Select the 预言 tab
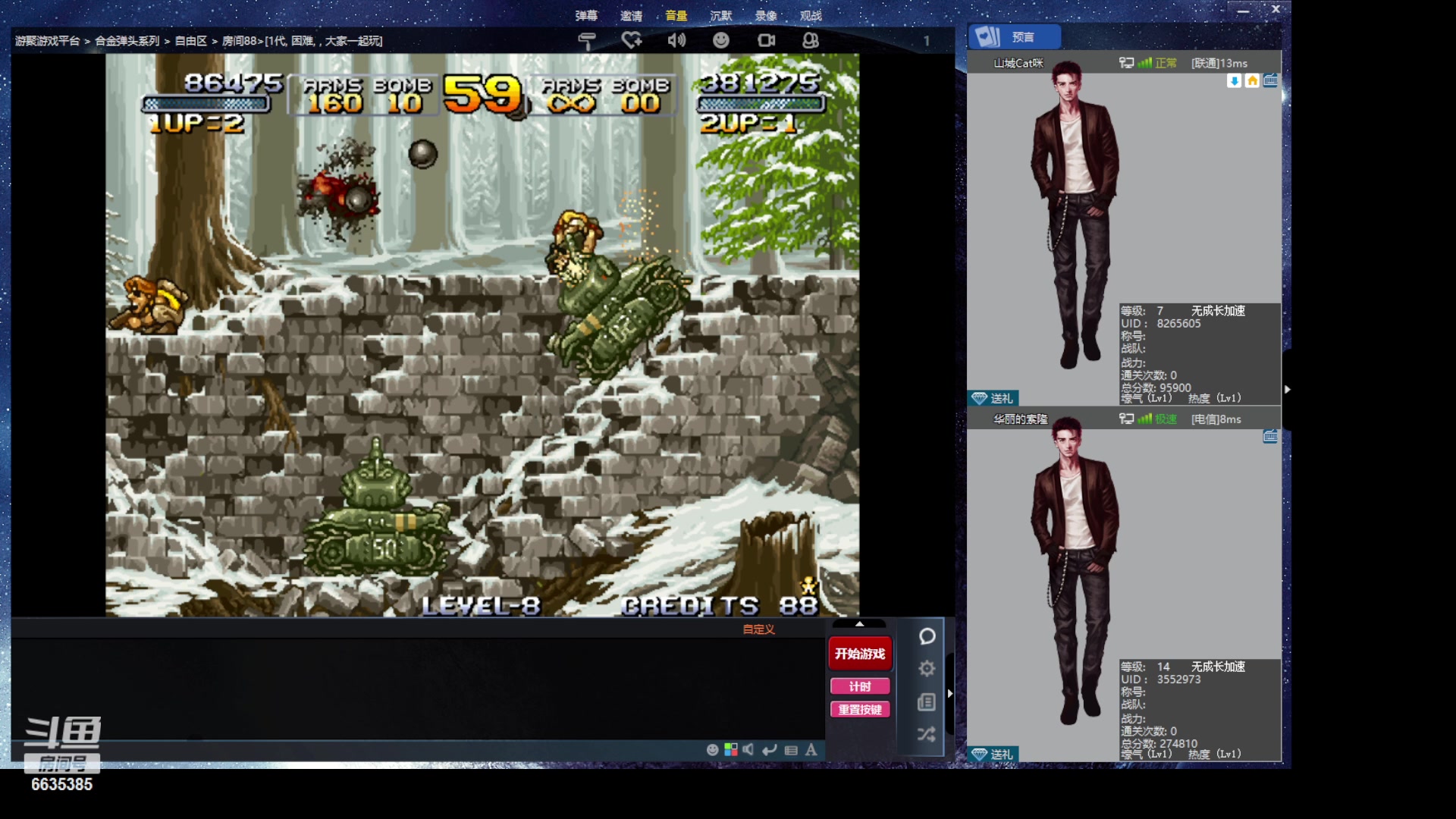Screen dimensions: 1456x819 1014,36
